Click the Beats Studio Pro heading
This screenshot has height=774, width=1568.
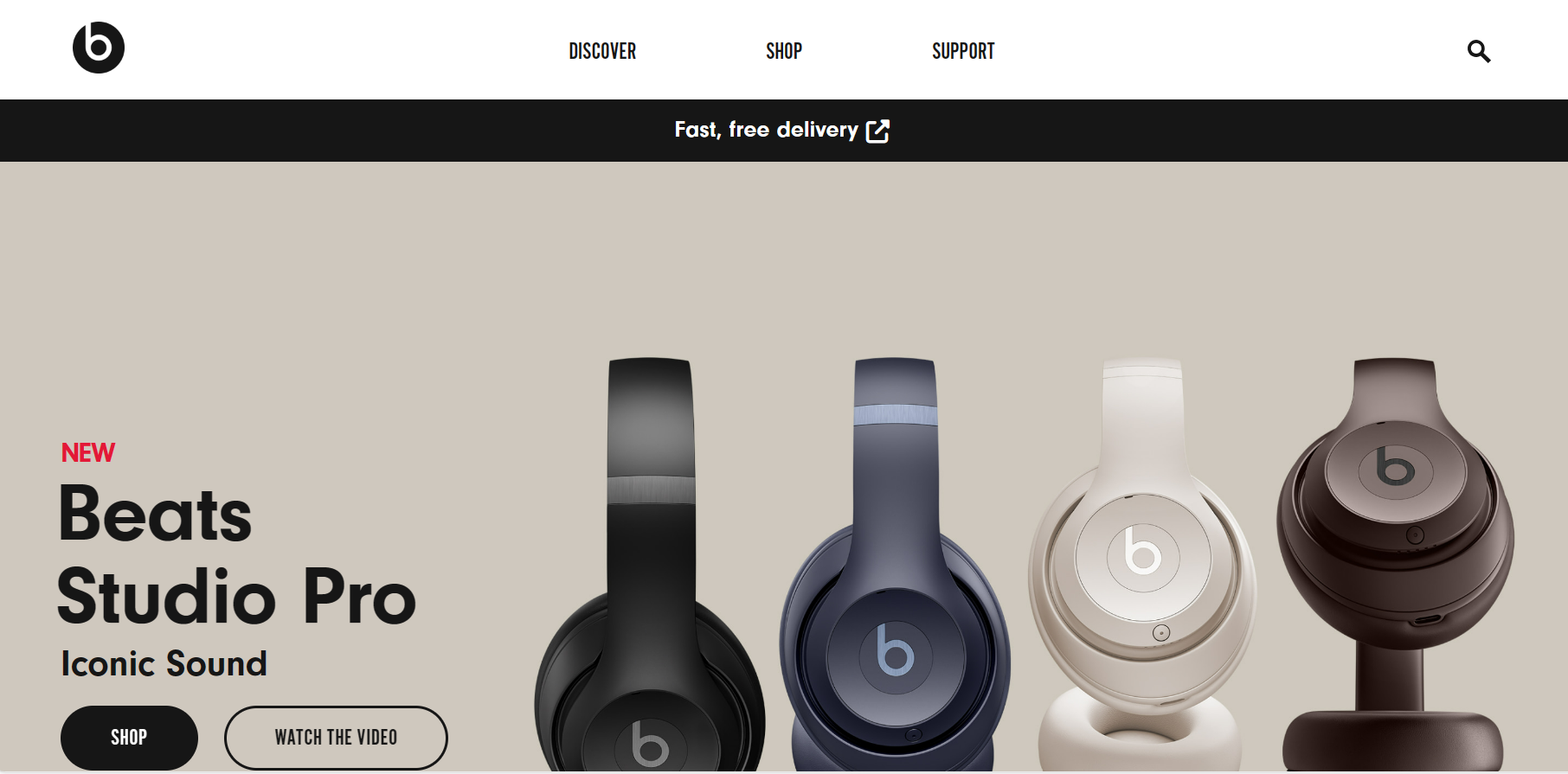236,554
